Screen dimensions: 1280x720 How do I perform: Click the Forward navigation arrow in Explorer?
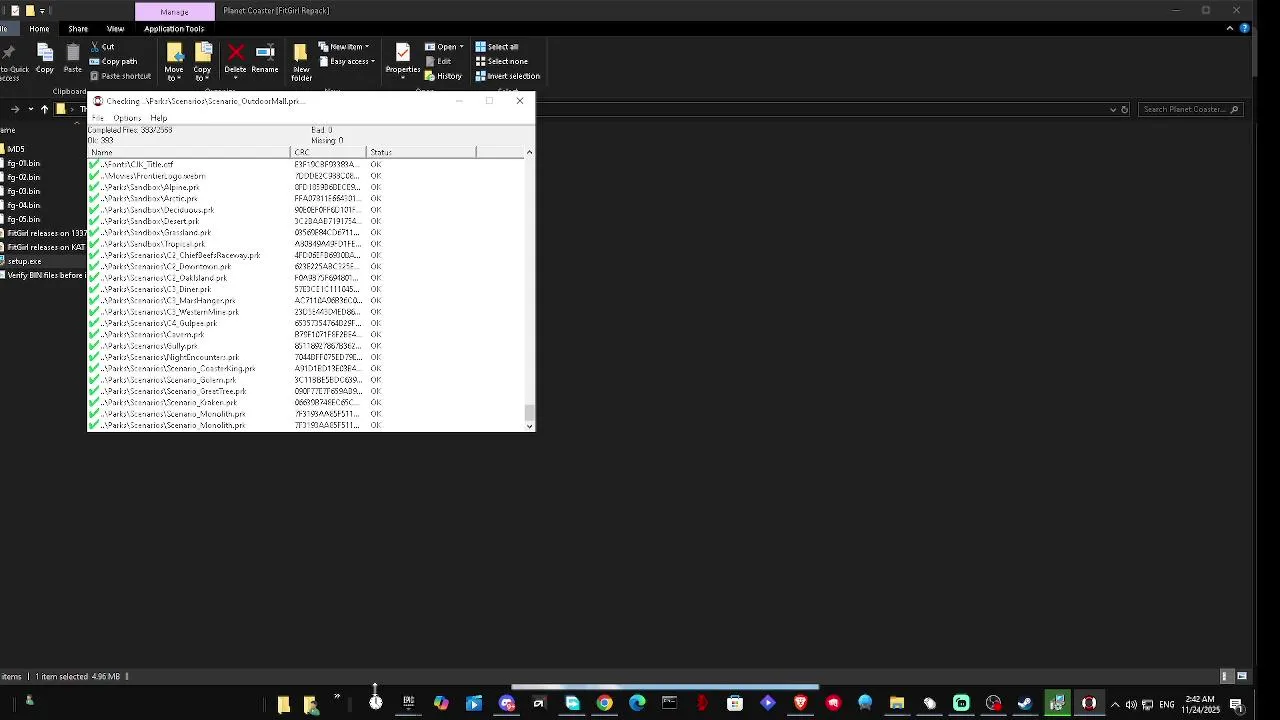(x=14, y=109)
